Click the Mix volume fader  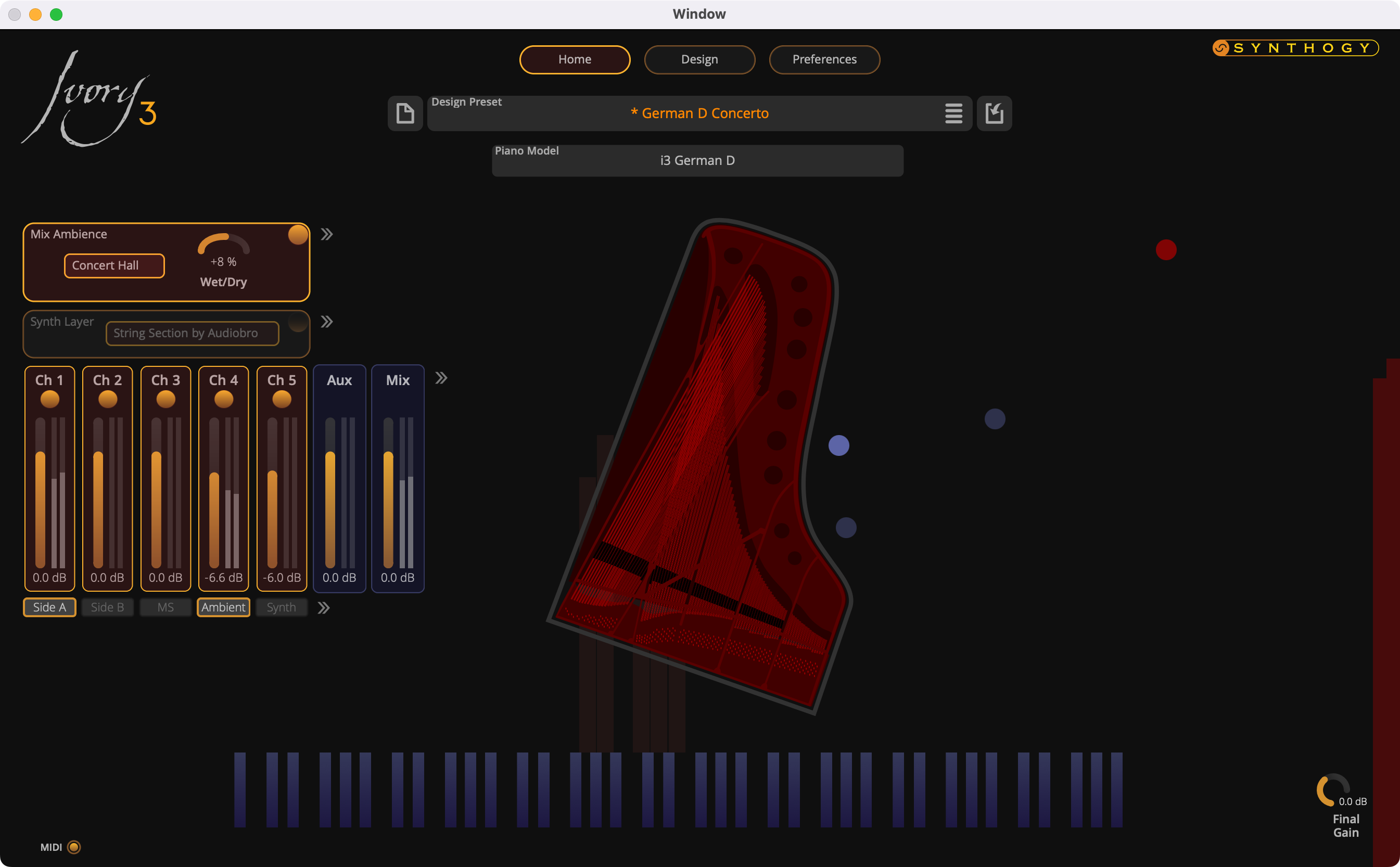[388, 492]
